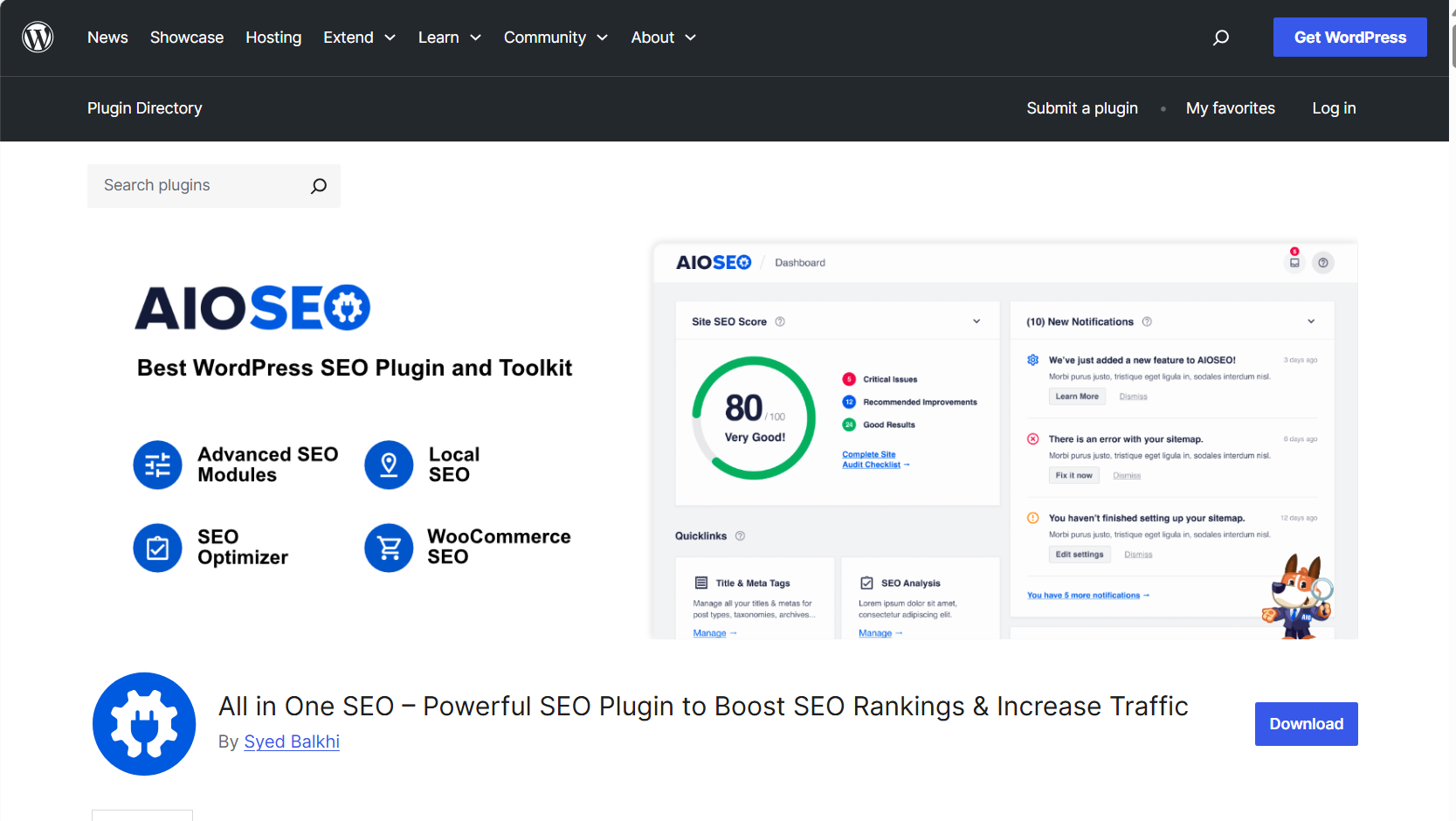
Task: Expand the Community menu
Action: [x=555, y=38]
